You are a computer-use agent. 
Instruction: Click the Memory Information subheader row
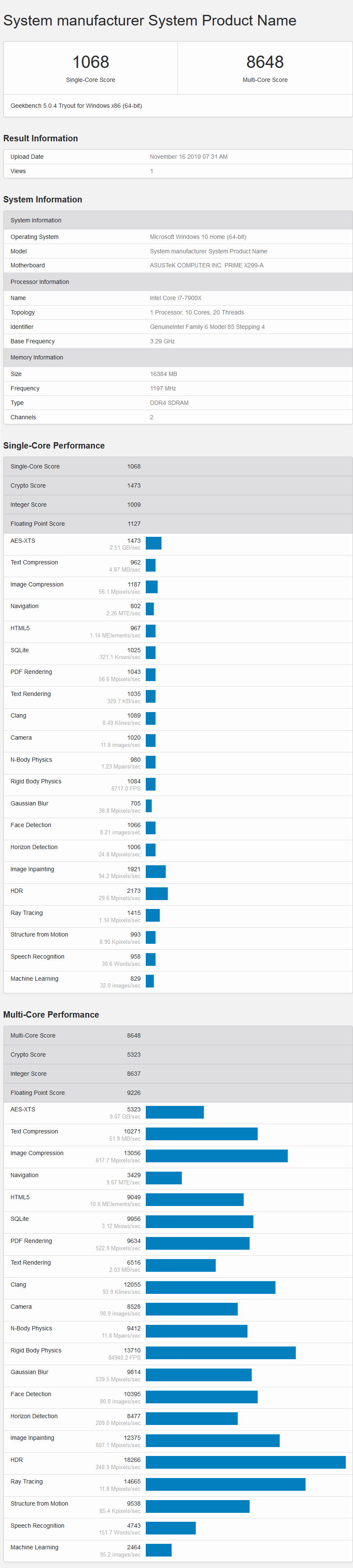click(178, 357)
